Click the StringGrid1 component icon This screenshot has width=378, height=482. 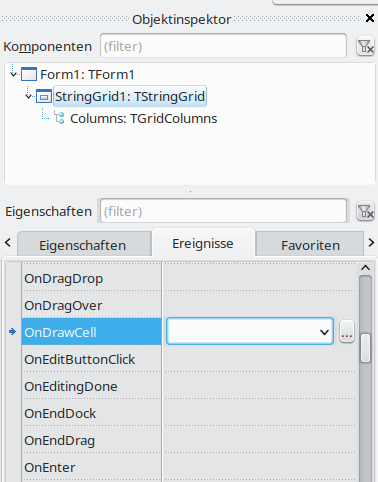pyautogui.click(x=44, y=96)
